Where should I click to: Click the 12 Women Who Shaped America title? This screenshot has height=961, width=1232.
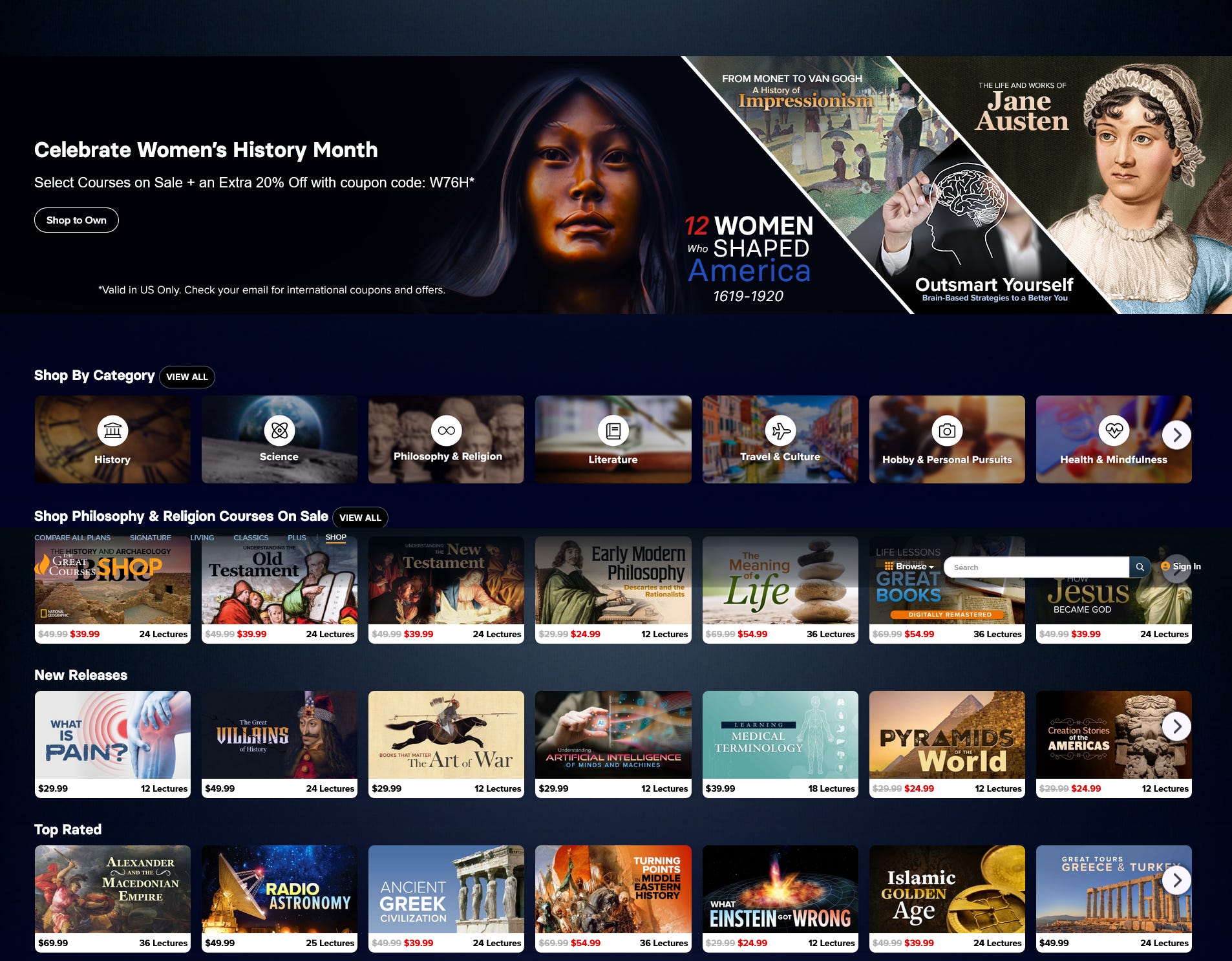[749, 259]
